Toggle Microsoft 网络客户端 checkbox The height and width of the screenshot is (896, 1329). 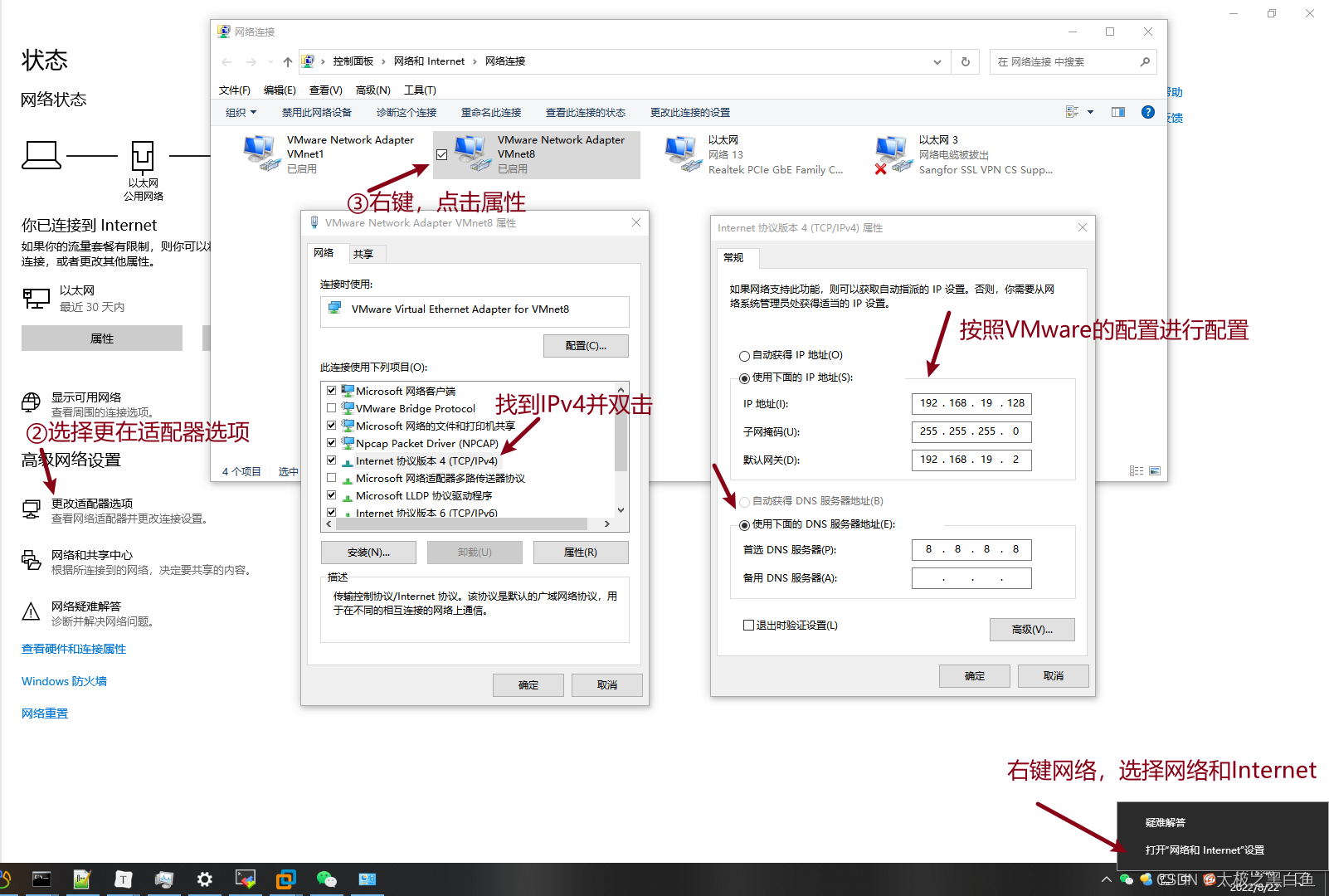332,390
